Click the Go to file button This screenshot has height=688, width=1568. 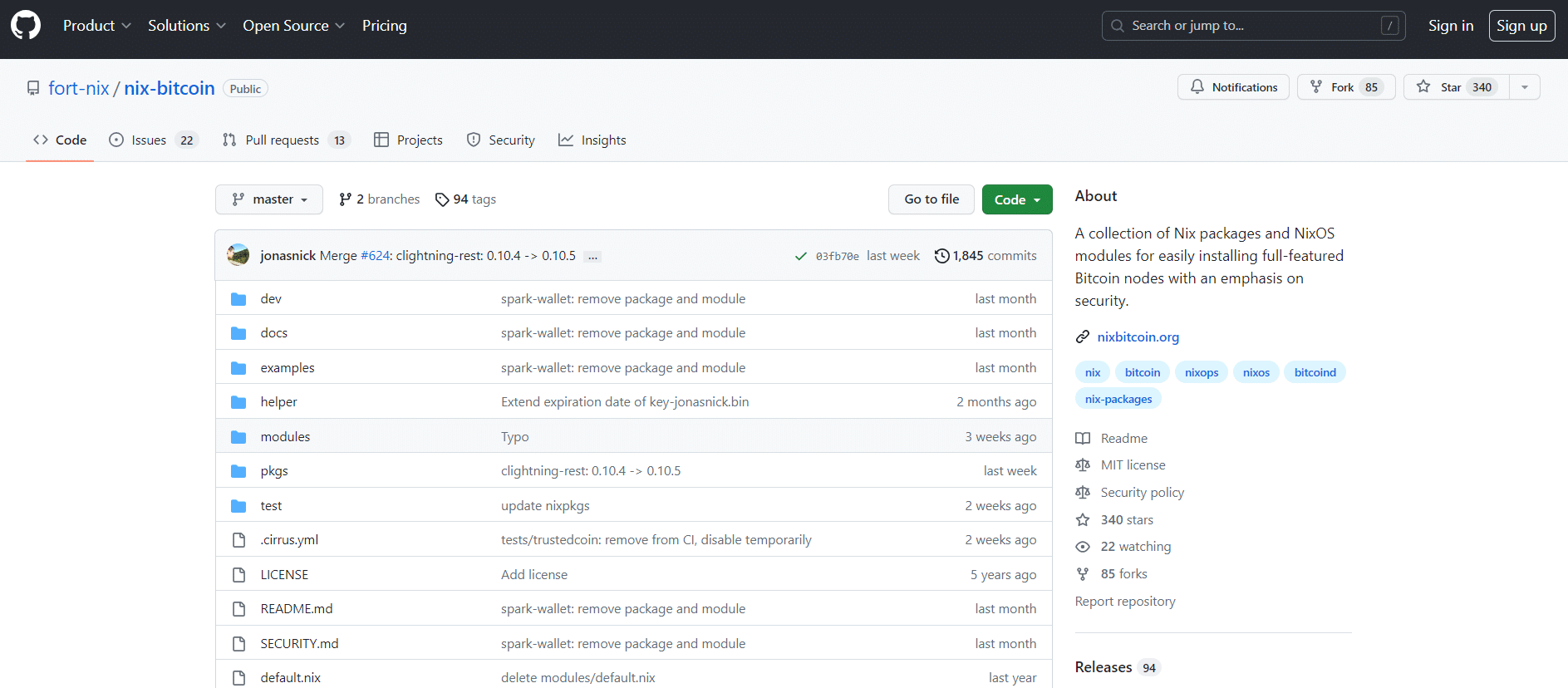[931, 199]
